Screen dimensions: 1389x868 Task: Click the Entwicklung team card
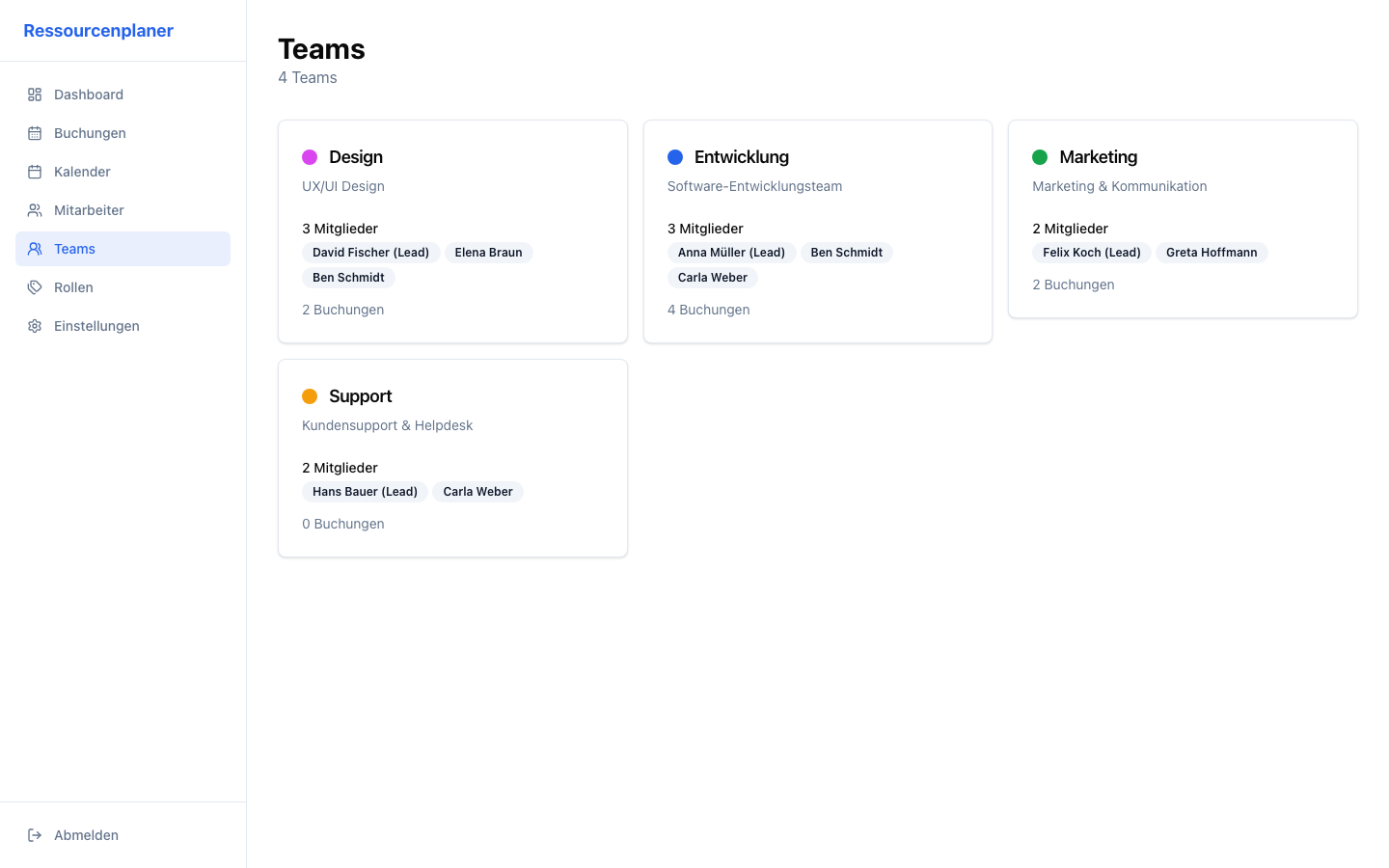818,231
